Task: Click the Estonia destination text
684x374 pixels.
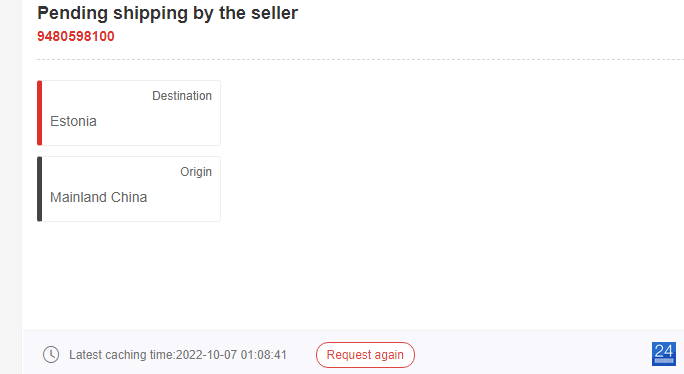Action: click(73, 121)
